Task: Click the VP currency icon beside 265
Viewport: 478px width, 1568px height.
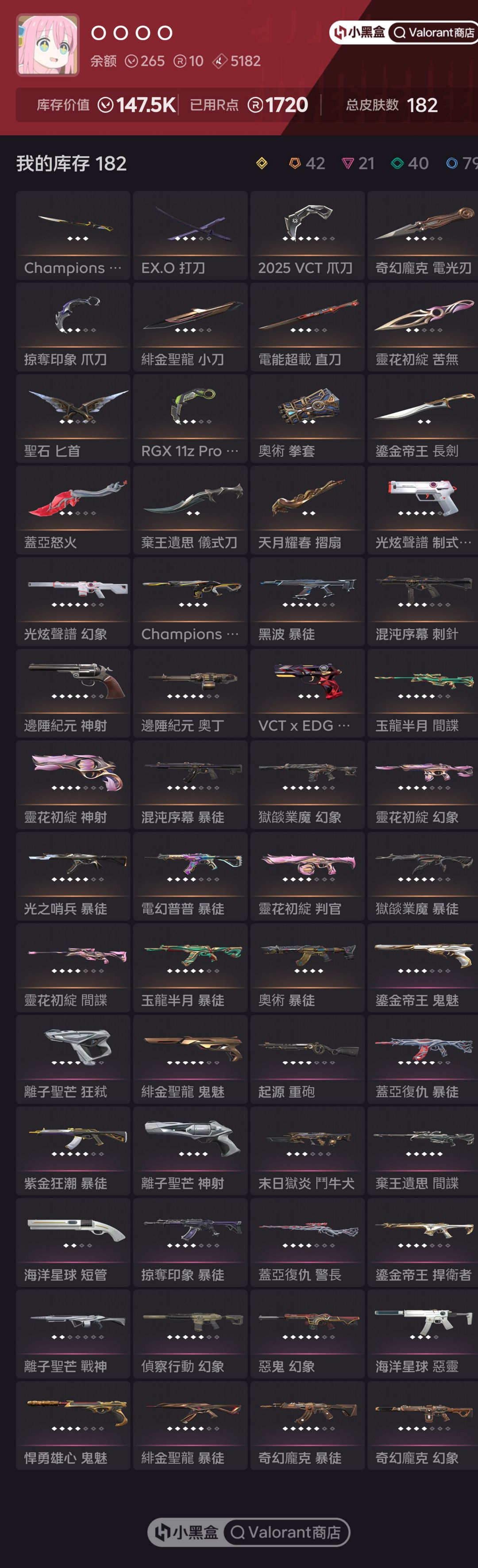Action: [x=131, y=61]
